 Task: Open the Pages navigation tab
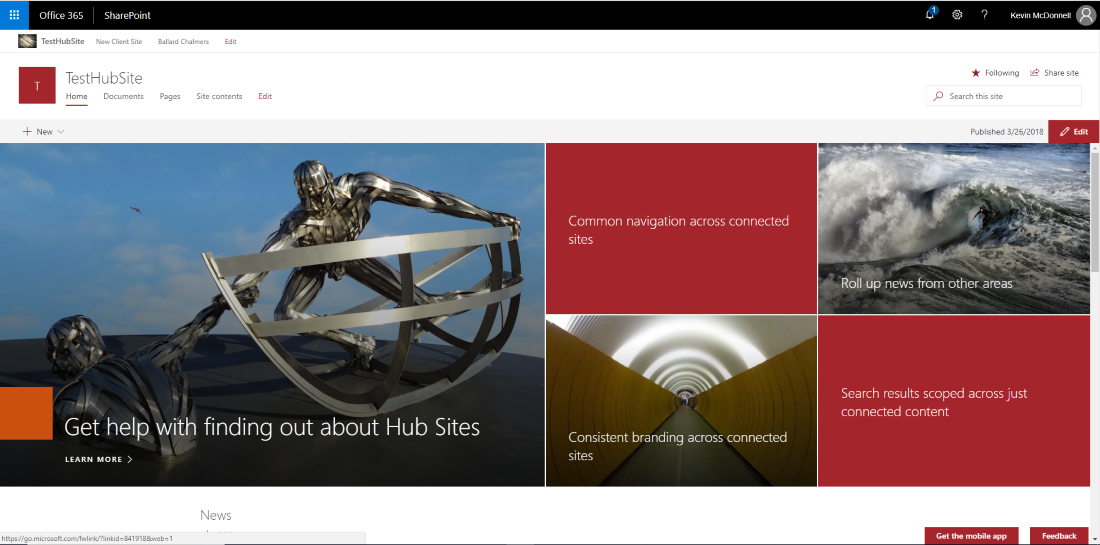170,96
